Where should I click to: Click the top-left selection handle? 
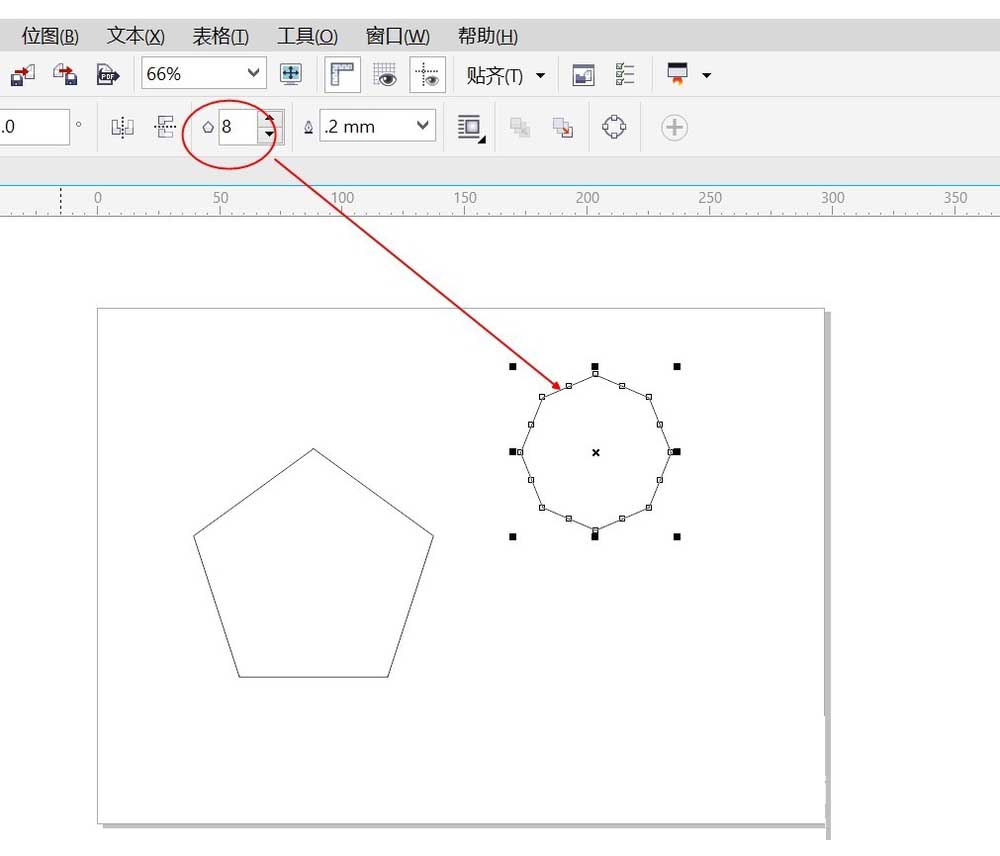pyautogui.click(x=513, y=367)
